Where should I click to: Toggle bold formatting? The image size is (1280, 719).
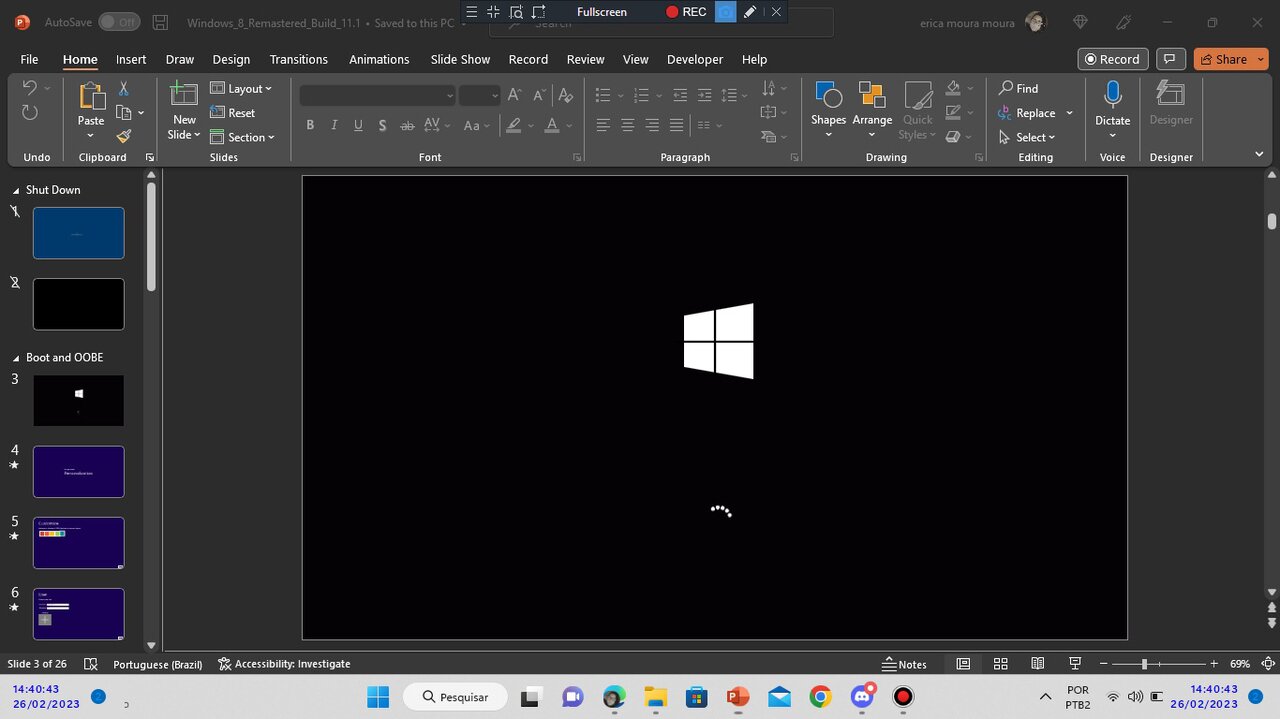click(x=310, y=125)
